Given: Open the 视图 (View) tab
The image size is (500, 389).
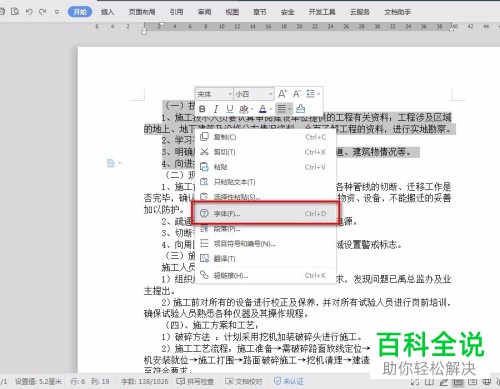Looking at the screenshot, I should pyautogui.click(x=232, y=12).
